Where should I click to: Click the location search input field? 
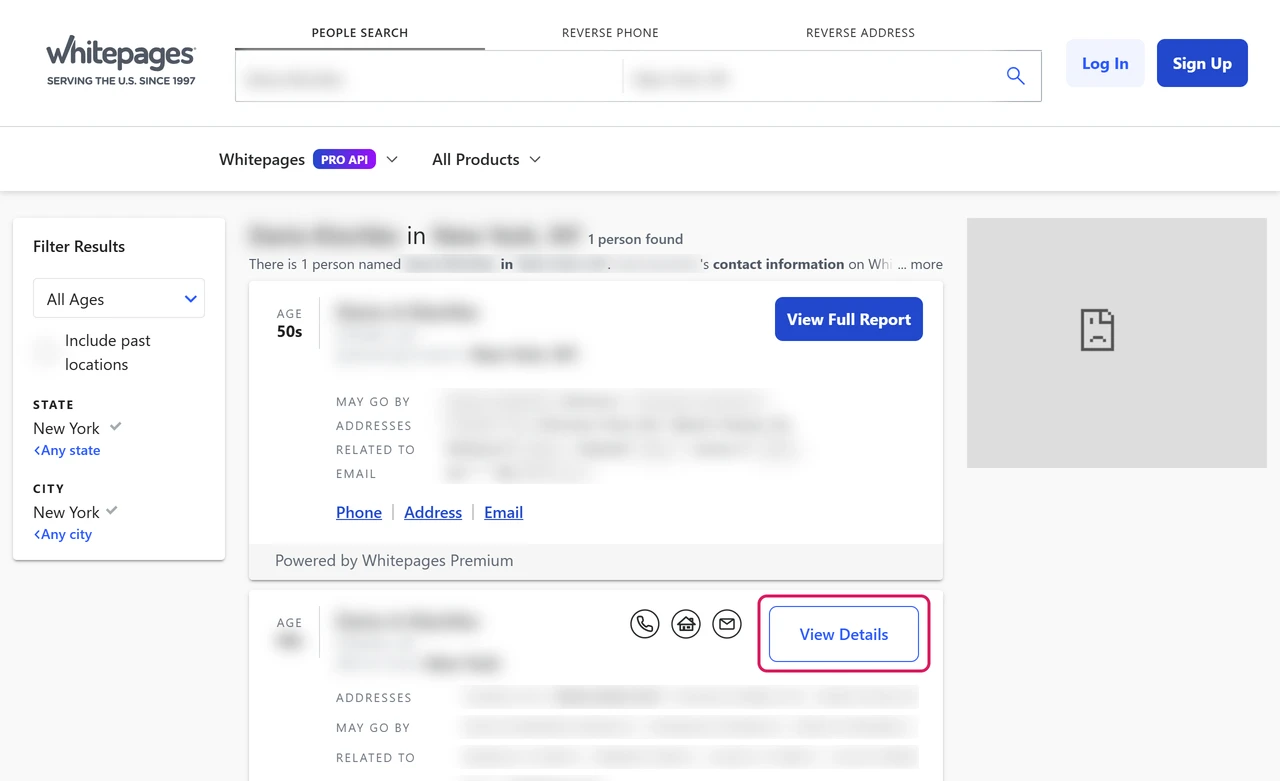(x=806, y=76)
